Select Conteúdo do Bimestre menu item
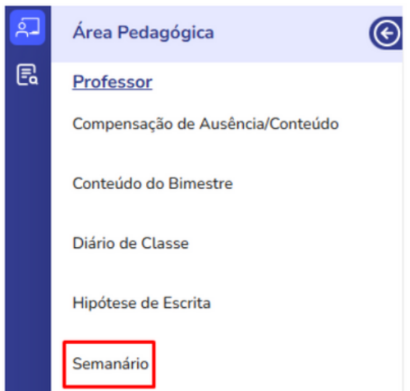 pos(153,183)
